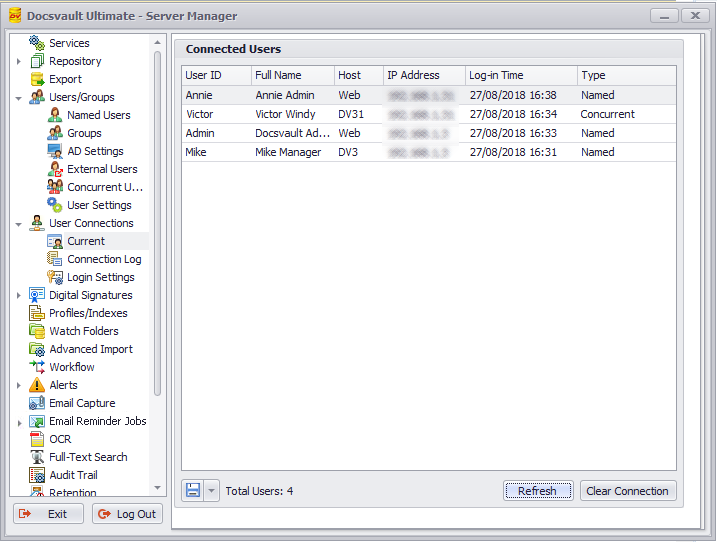This screenshot has height=542, width=717.
Task: Click the Full-Text Search icon
Action: click(37, 457)
